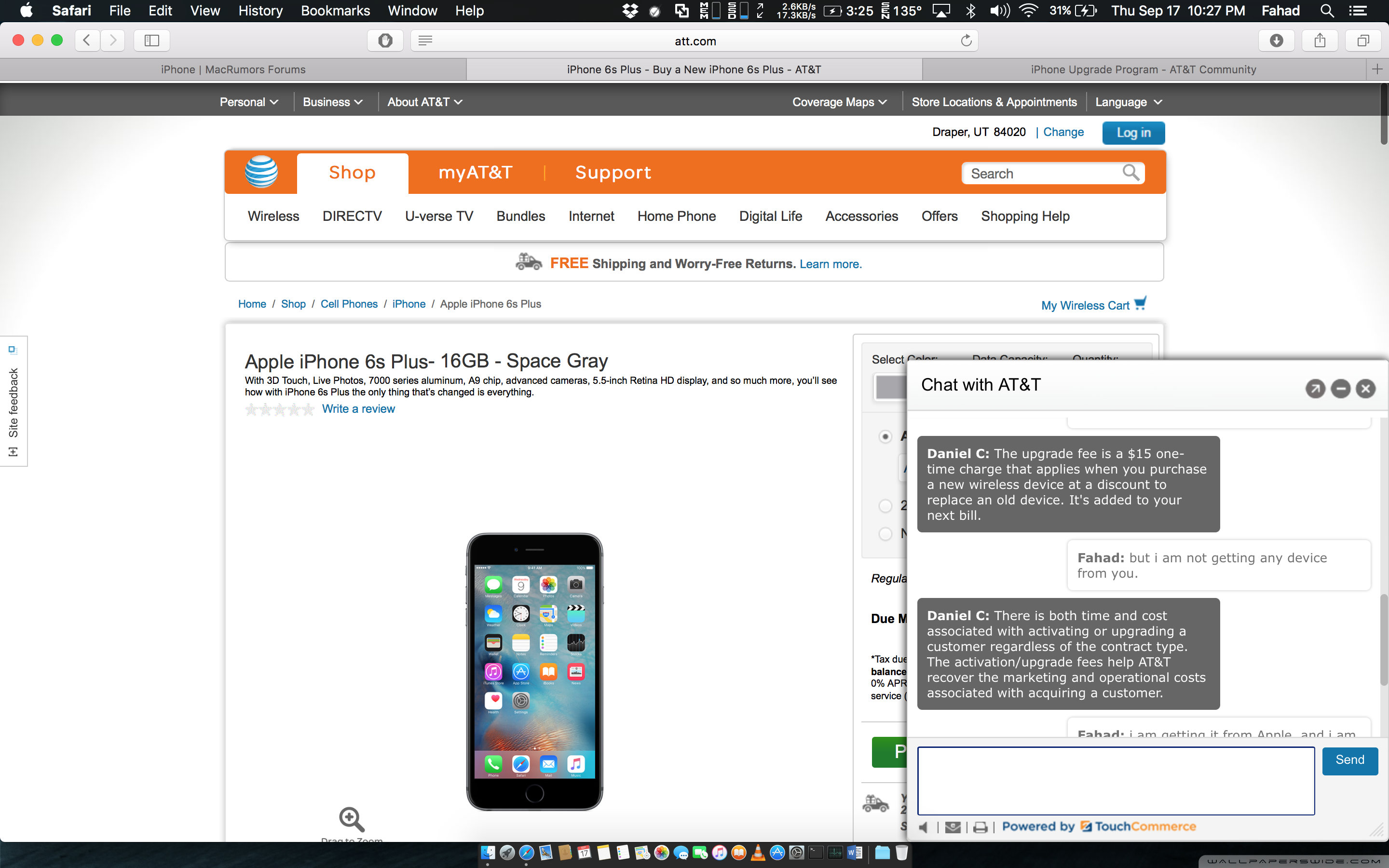The image size is (1389, 868).
Task: Click Safari's forward navigation arrow
Action: (112, 40)
